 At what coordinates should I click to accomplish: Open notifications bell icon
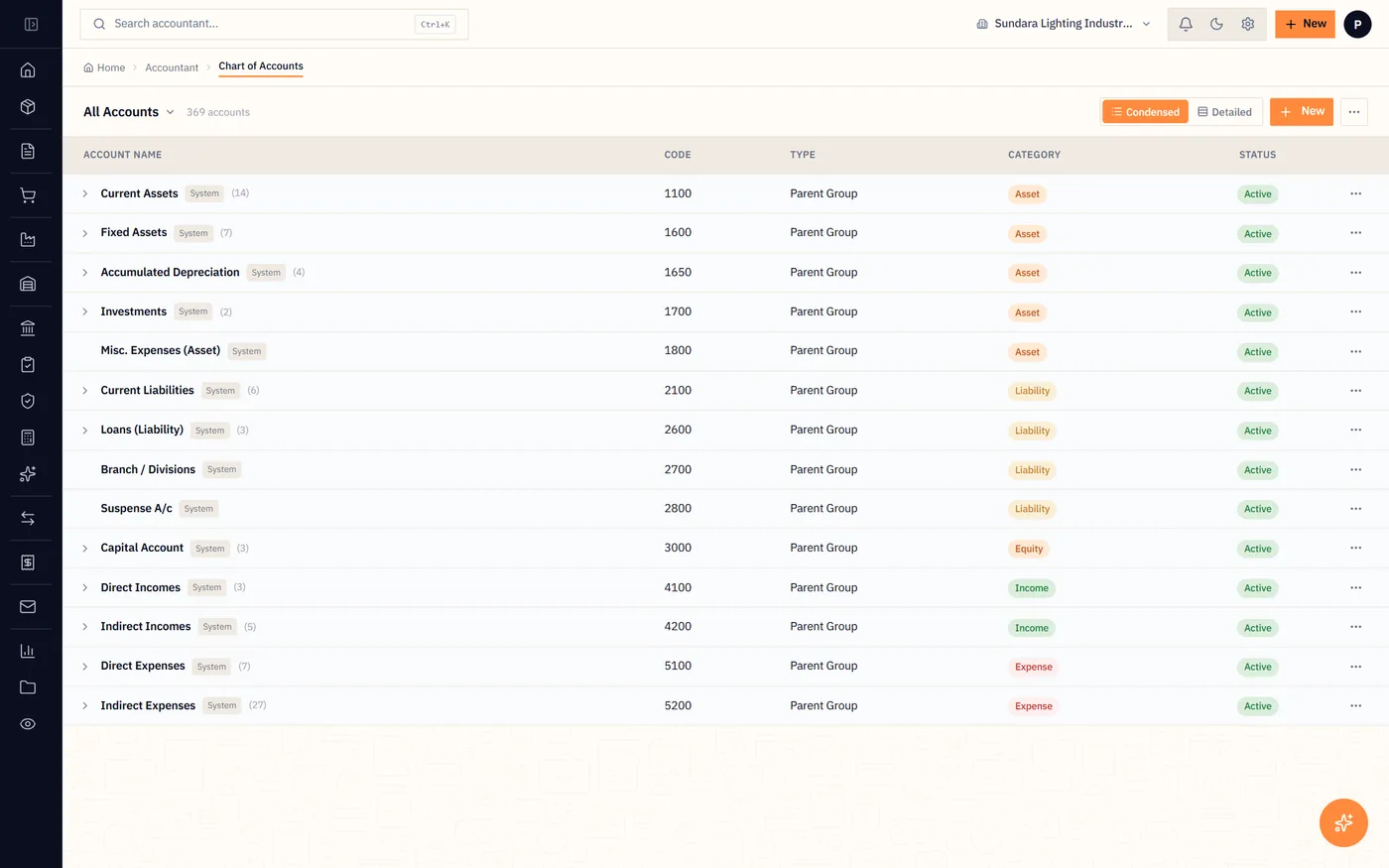coord(1186,24)
